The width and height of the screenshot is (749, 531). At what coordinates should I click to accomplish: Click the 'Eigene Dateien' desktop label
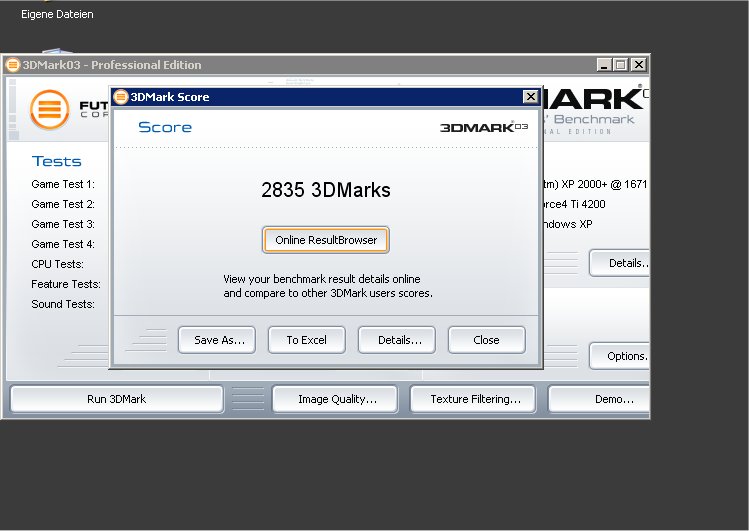pos(57,14)
